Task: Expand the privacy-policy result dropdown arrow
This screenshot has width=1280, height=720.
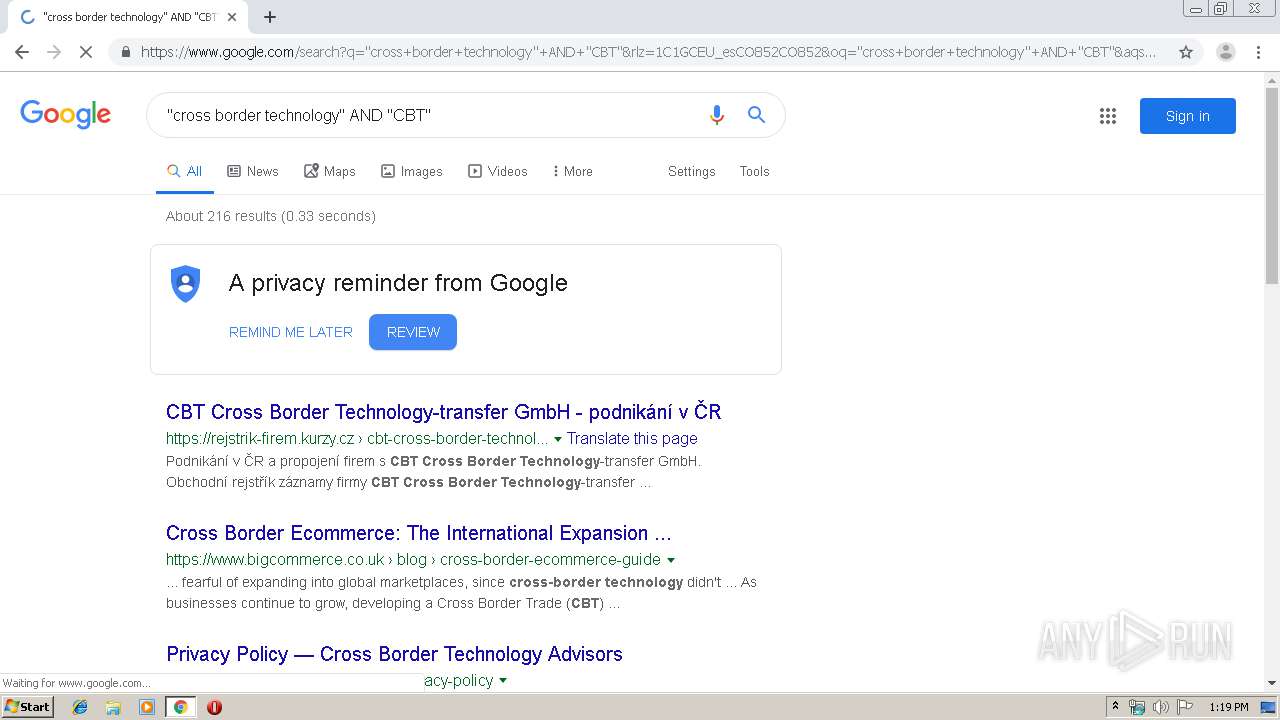Action: point(503,681)
